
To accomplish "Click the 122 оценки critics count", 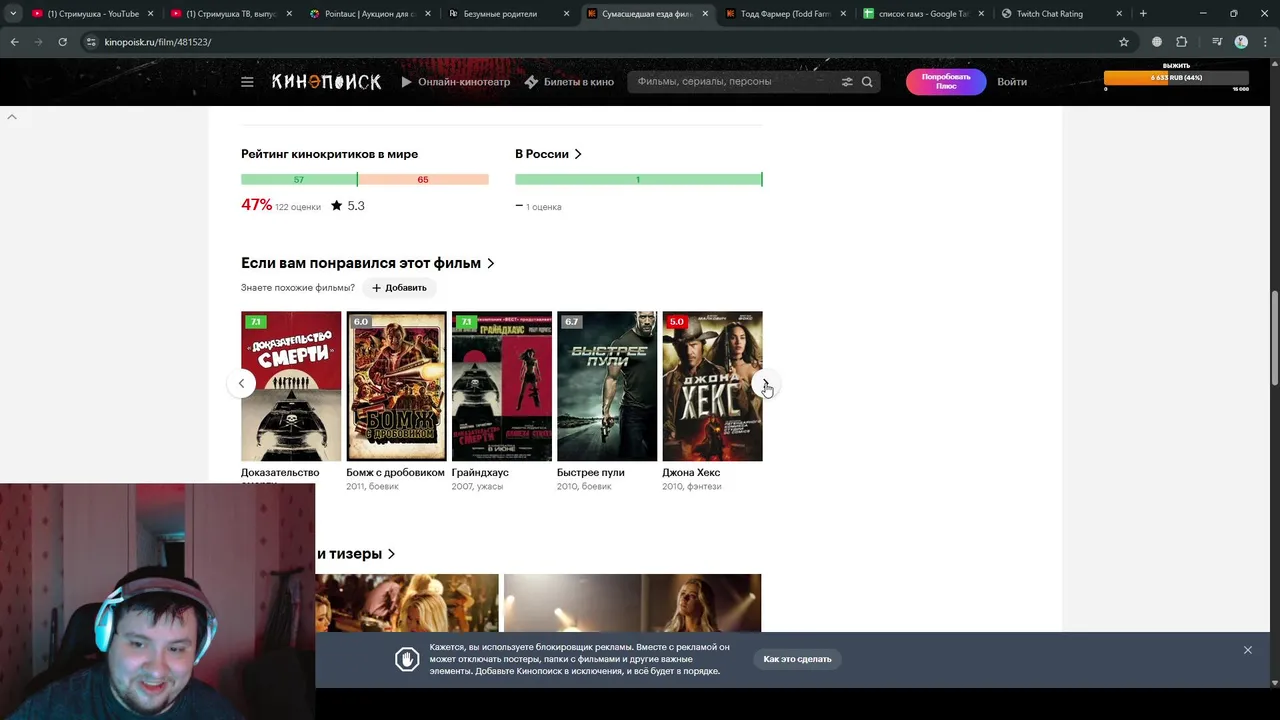I will (298, 207).
